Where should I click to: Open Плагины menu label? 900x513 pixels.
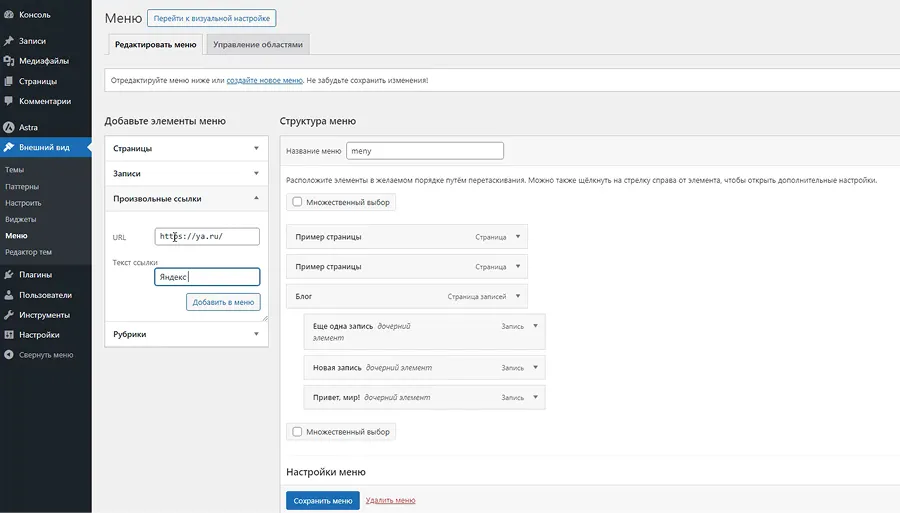[x=36, y=274]
